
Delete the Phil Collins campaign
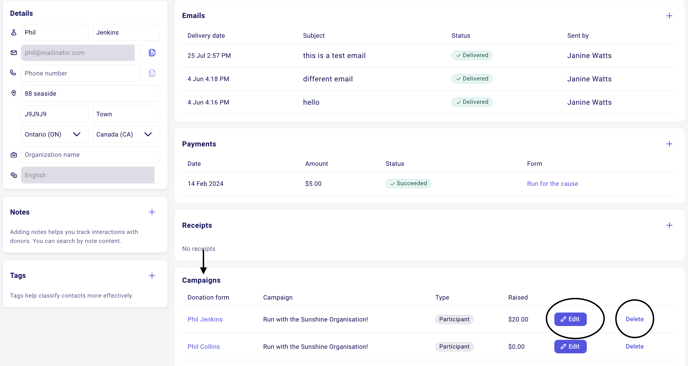point(634,346)
